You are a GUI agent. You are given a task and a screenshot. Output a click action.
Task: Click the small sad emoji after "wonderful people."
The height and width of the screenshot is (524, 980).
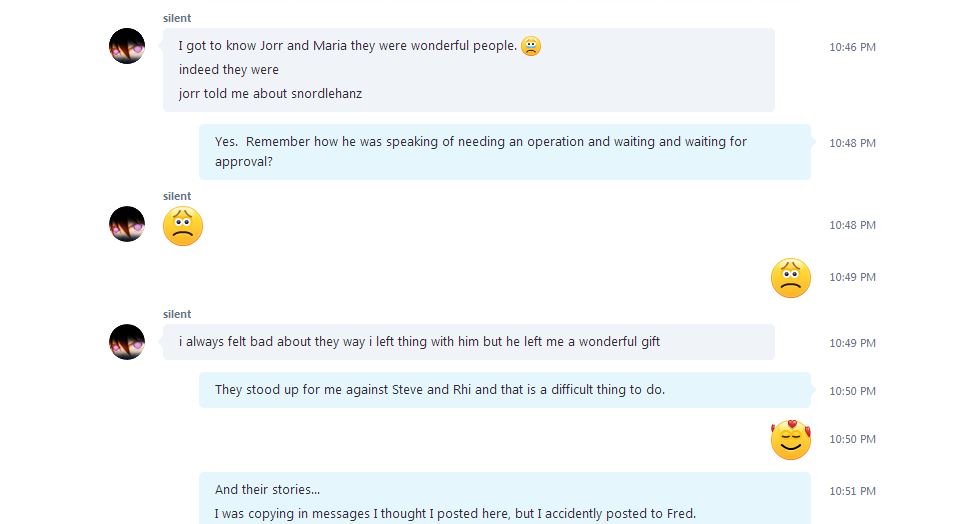tap(531, 46)
